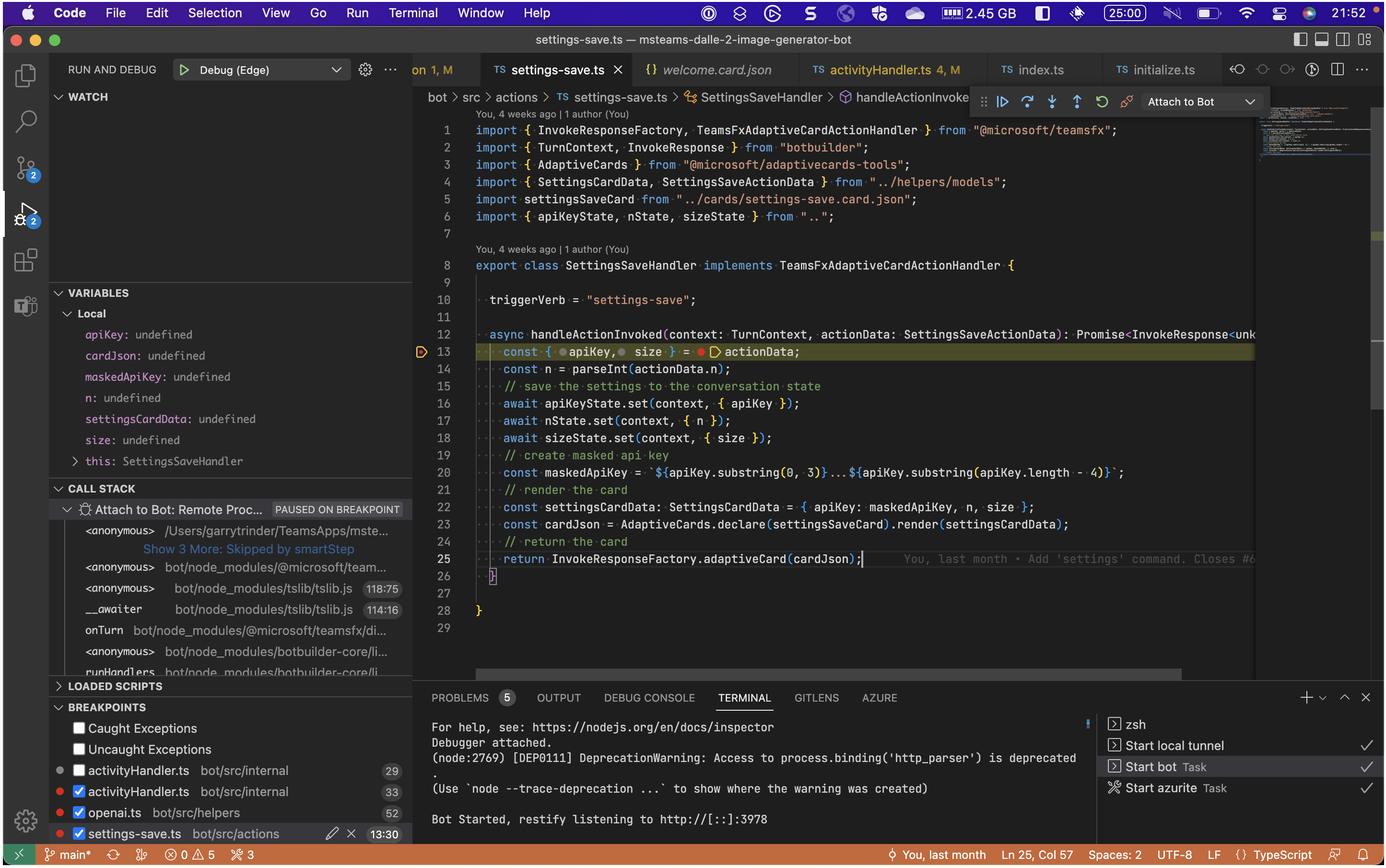Open launch.json via the gear icon
This screenshot has height=868, width=1386.
tap(365, 70)
